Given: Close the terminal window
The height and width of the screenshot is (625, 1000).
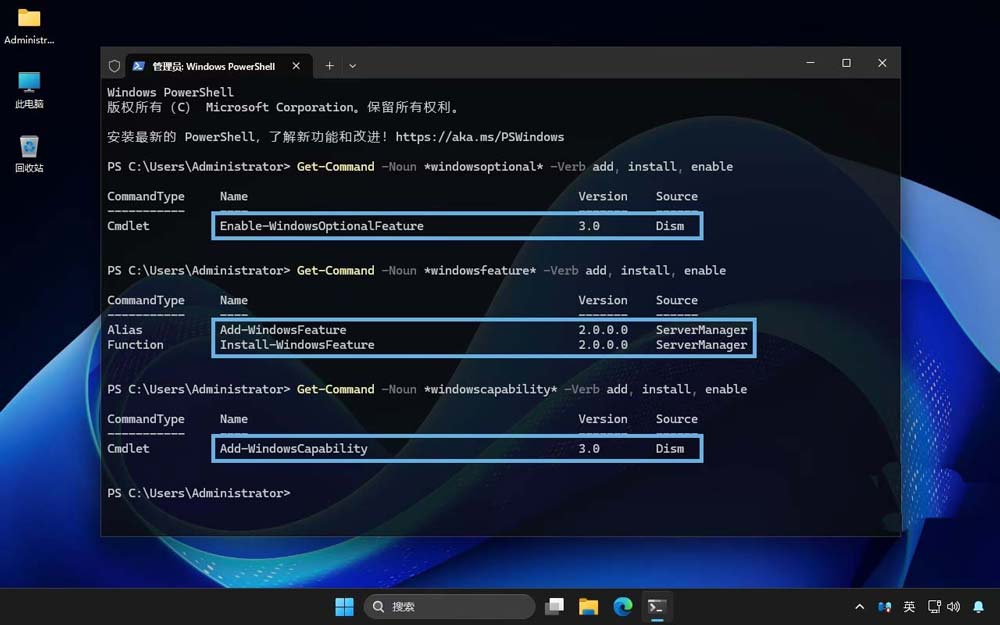Looking at the screenshot, I should pos(882,62).
